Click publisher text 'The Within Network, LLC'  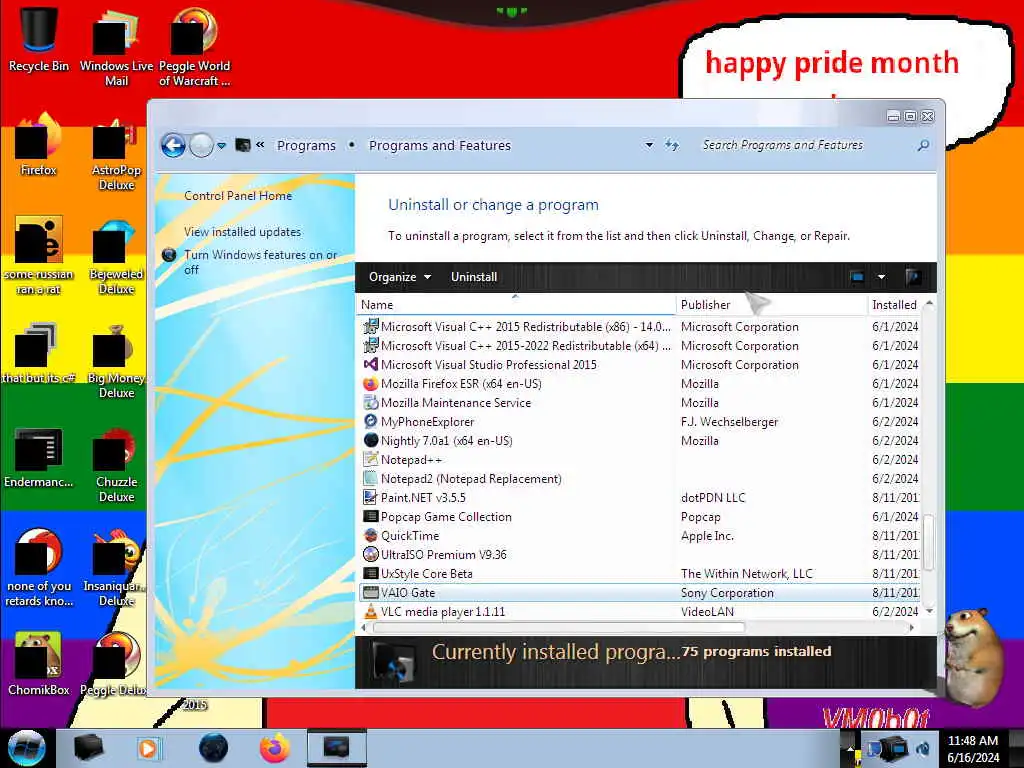pos(746,573)
